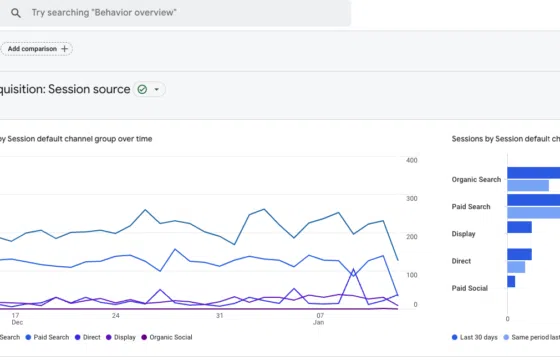560x360 pixels.
Task: Click the 24 date marker on chart axis
Action: tap(115, 316)
